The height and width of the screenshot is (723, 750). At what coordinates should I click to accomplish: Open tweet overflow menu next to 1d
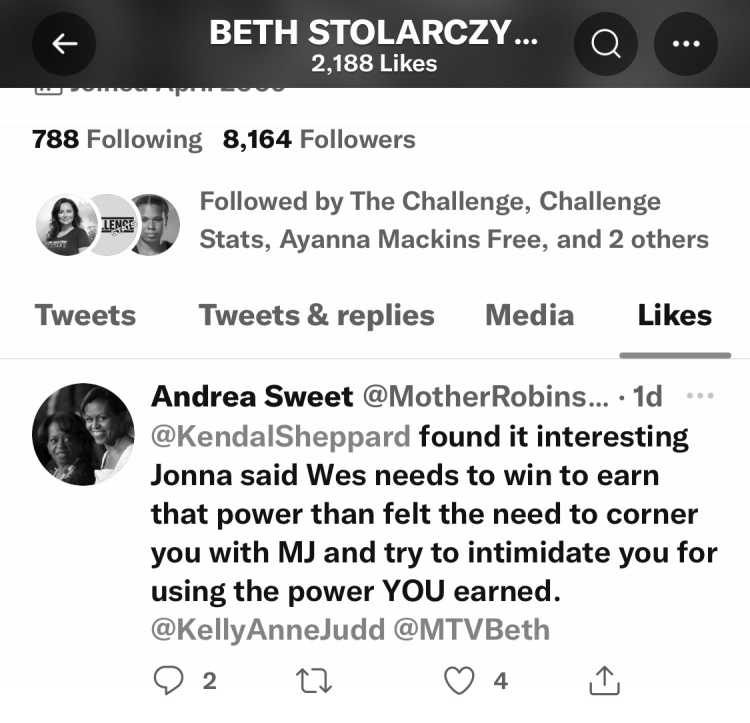[x=700, y=395]
